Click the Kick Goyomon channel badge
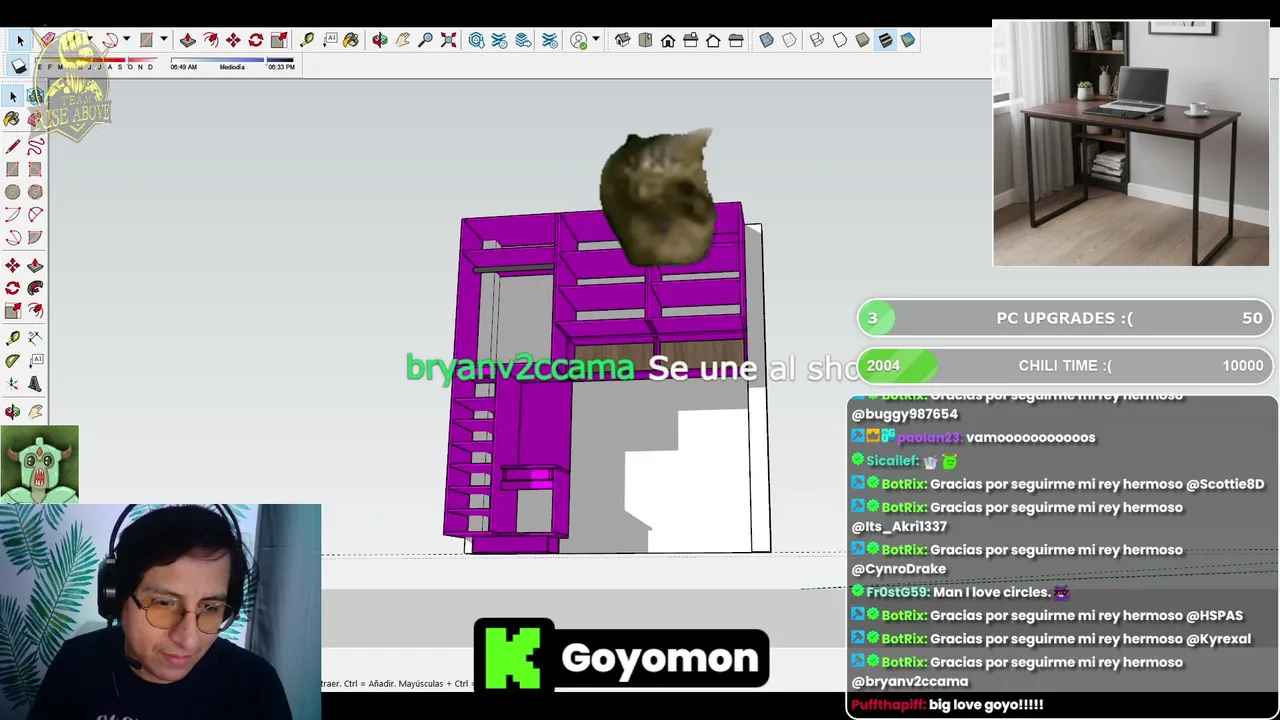 pos(621,656)
